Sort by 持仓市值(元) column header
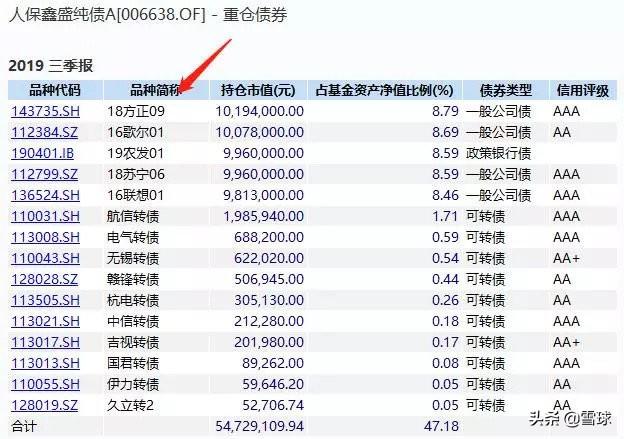 (x=258, y=90)
